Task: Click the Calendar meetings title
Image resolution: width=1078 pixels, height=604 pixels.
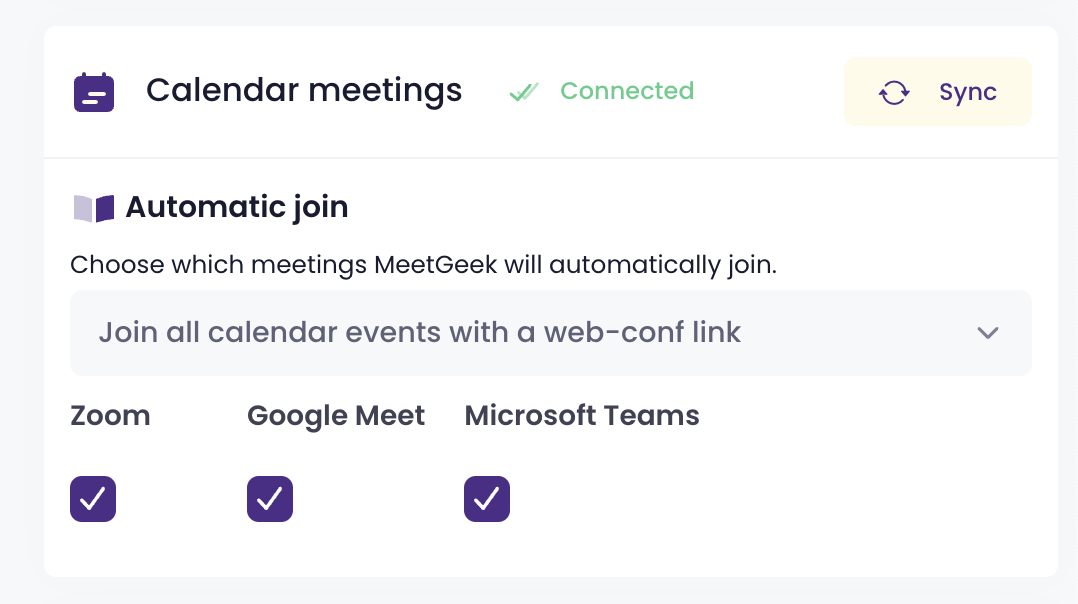Action: [304, 91]
